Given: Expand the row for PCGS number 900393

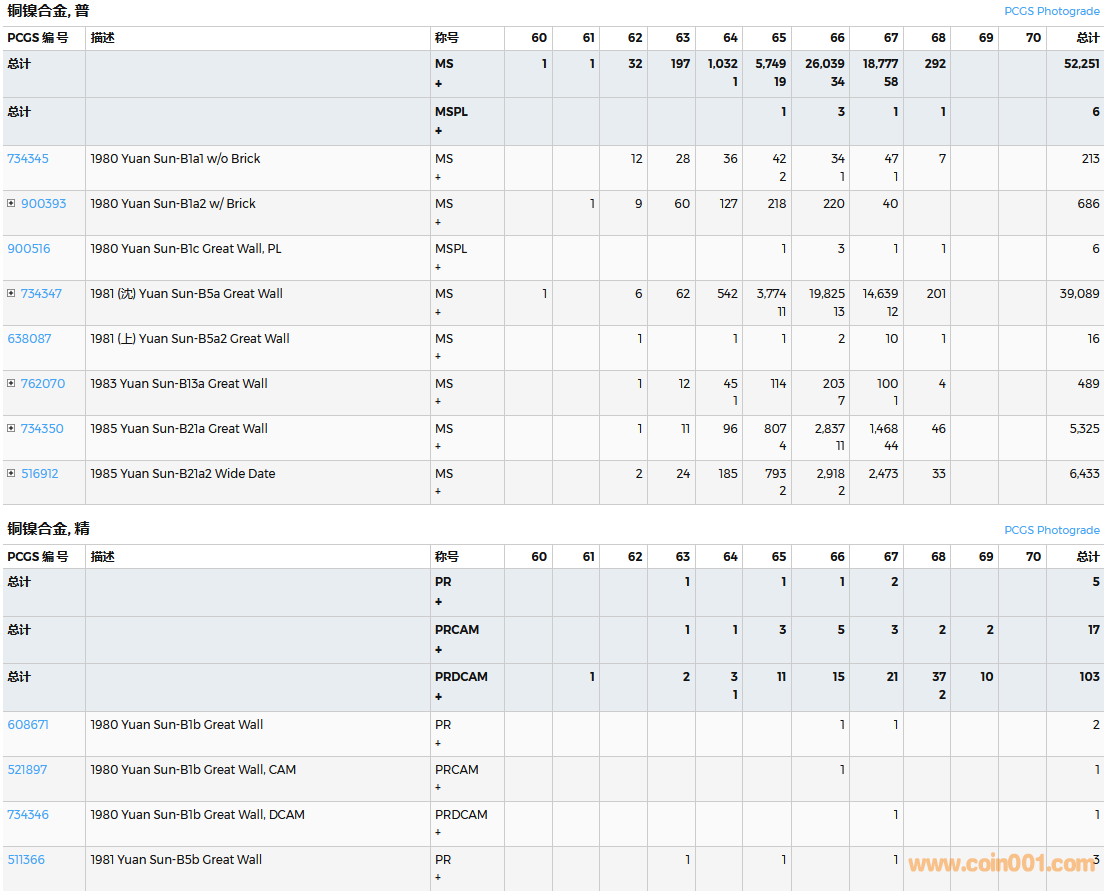Looking at the screenshot, I should click(11, 203).
